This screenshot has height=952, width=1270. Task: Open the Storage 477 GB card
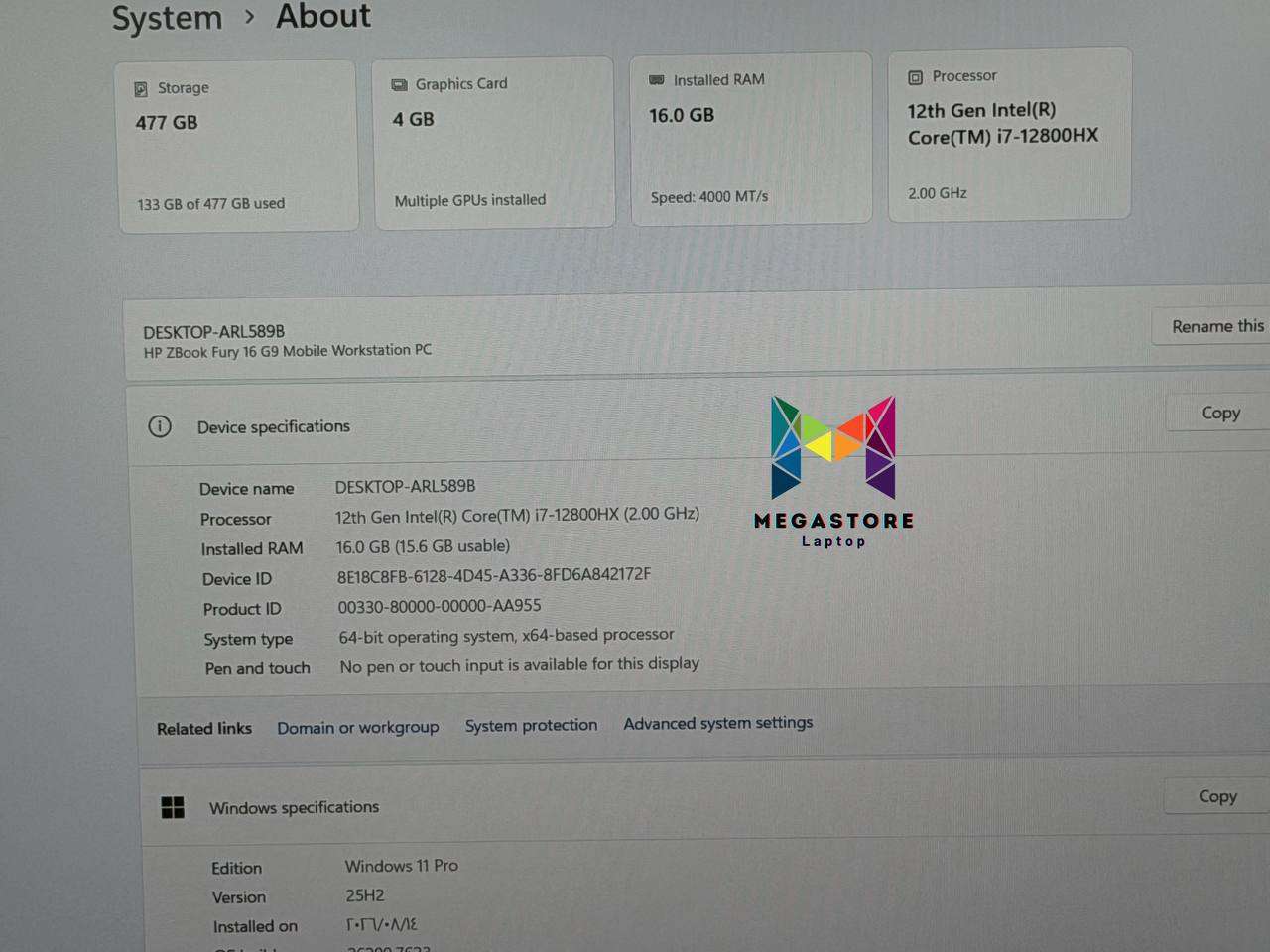238,147
